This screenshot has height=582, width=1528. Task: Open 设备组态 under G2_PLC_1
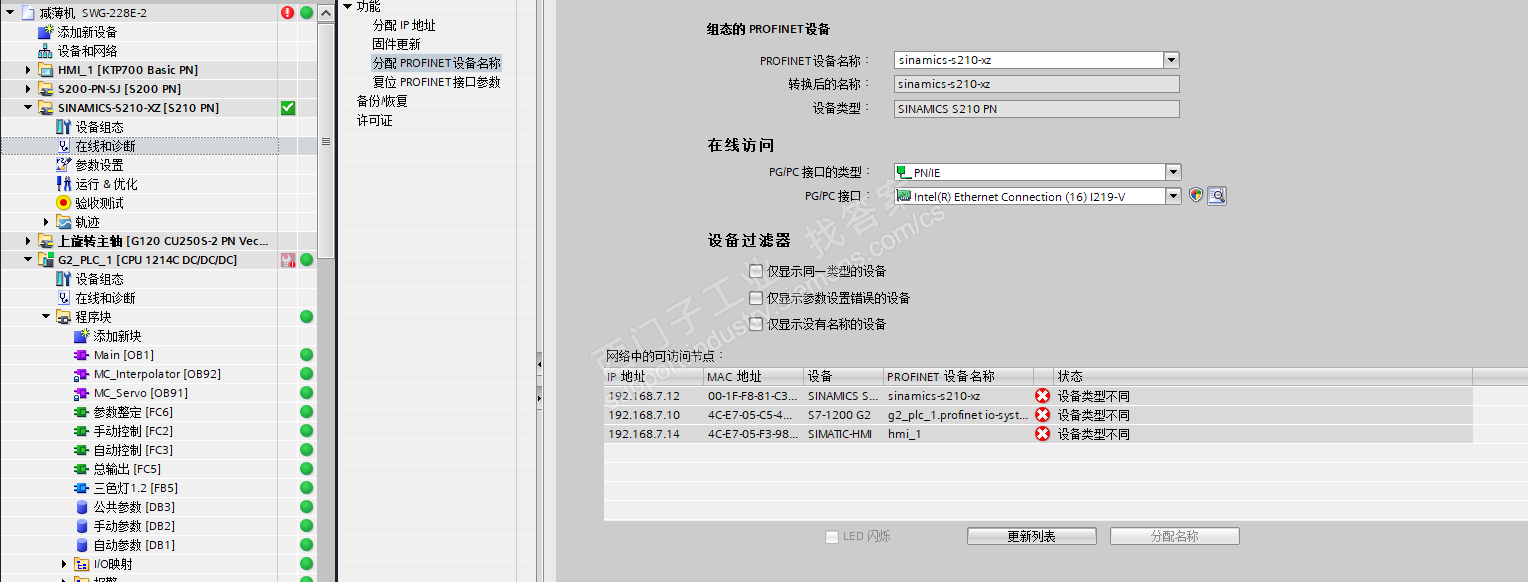tap(99, 279)
